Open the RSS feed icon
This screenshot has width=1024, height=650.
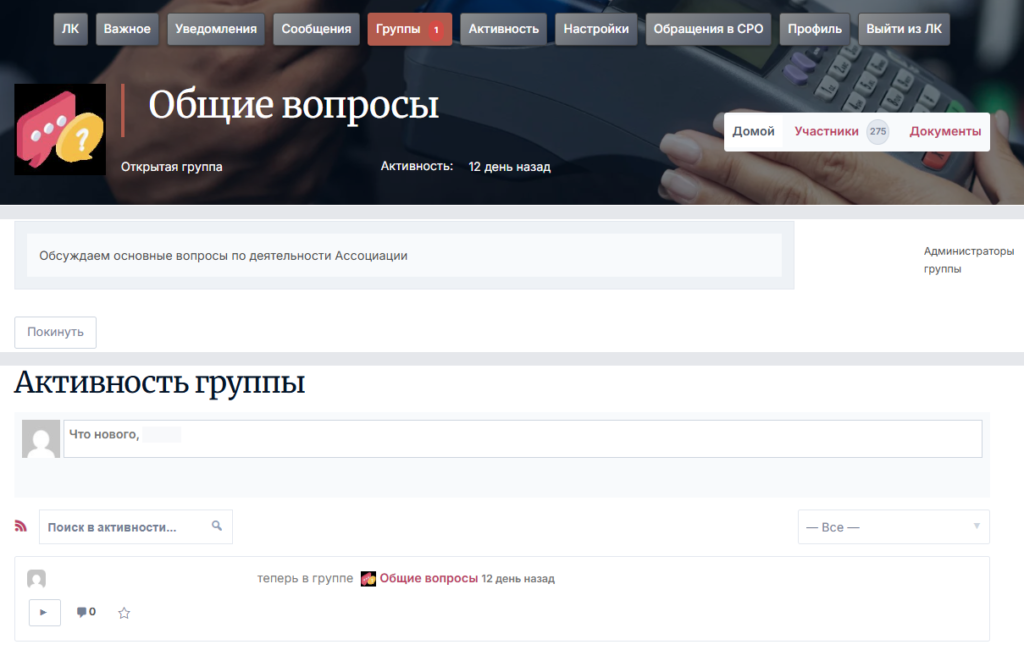click(x=21, y=527)
